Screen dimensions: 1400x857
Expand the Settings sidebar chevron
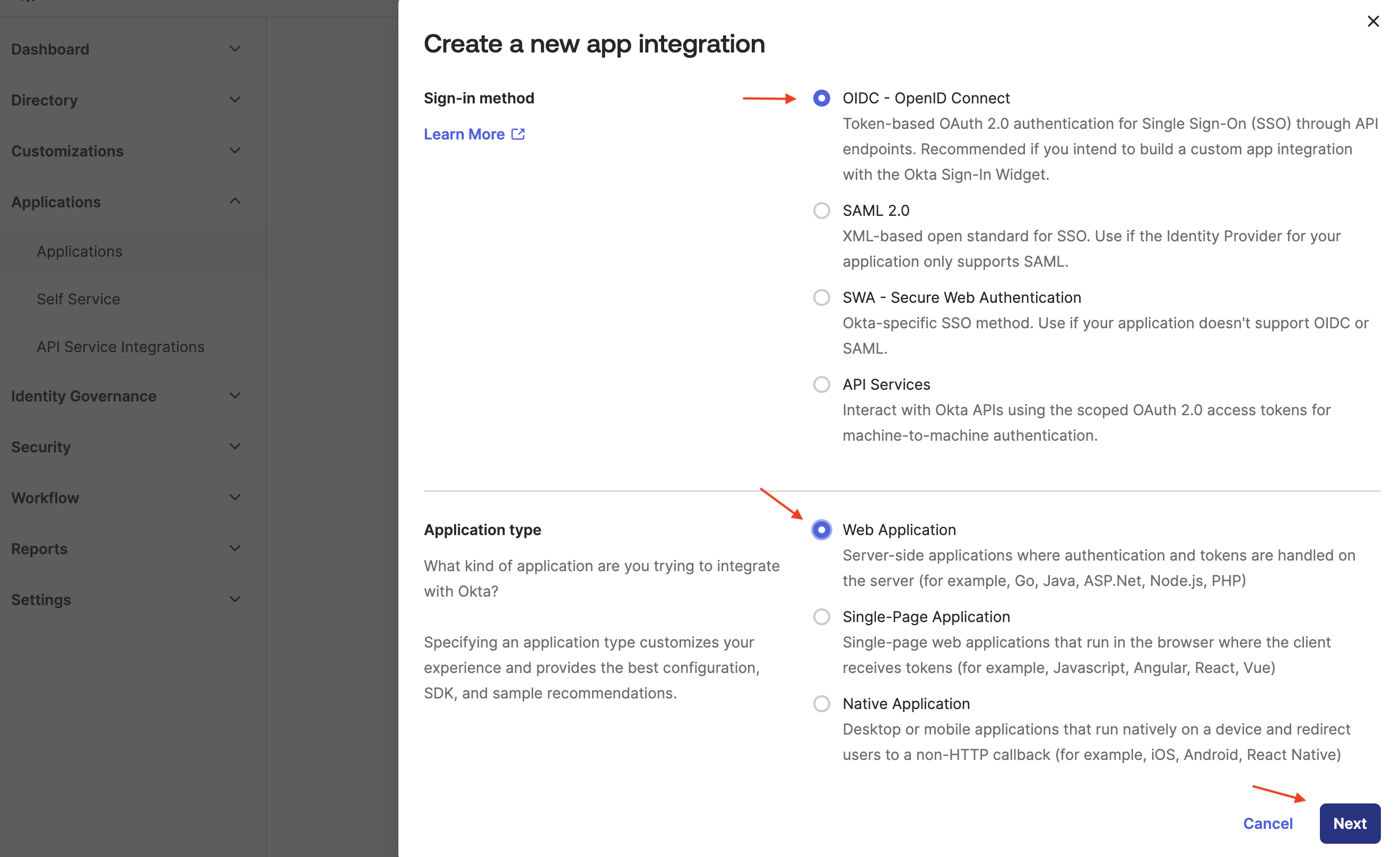tap(234, 600)
